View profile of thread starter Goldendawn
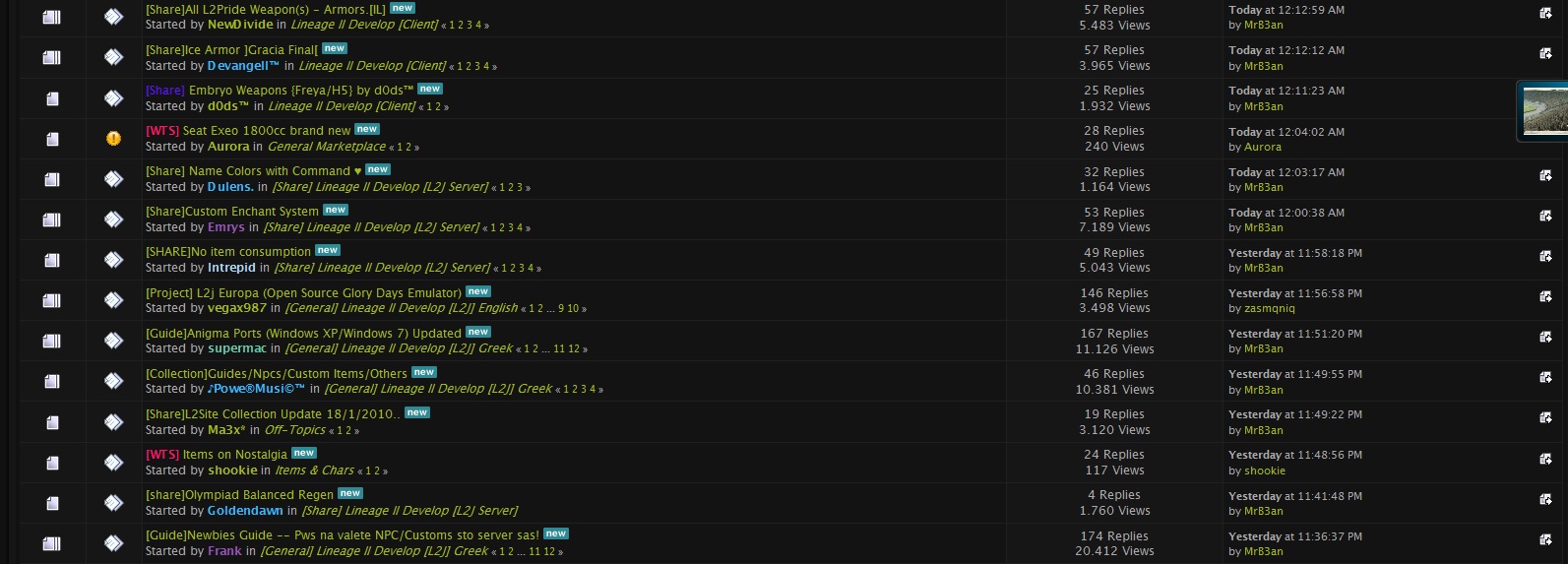The image size is (1568, 564). tap(244, 511)
